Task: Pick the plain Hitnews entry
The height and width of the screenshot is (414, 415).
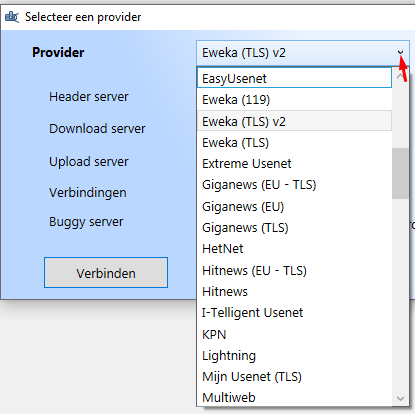Action: pyautogui.click(x=294, y=292)
